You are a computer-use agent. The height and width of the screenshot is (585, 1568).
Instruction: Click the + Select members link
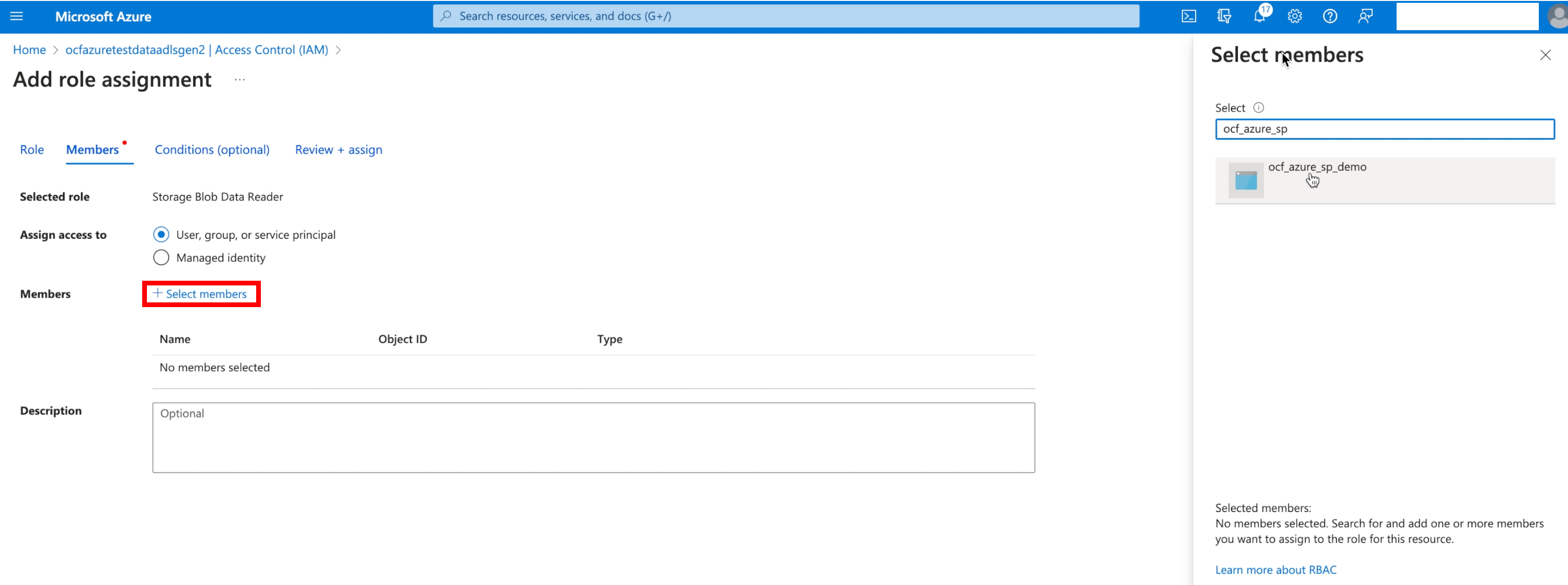click(200, 294)
